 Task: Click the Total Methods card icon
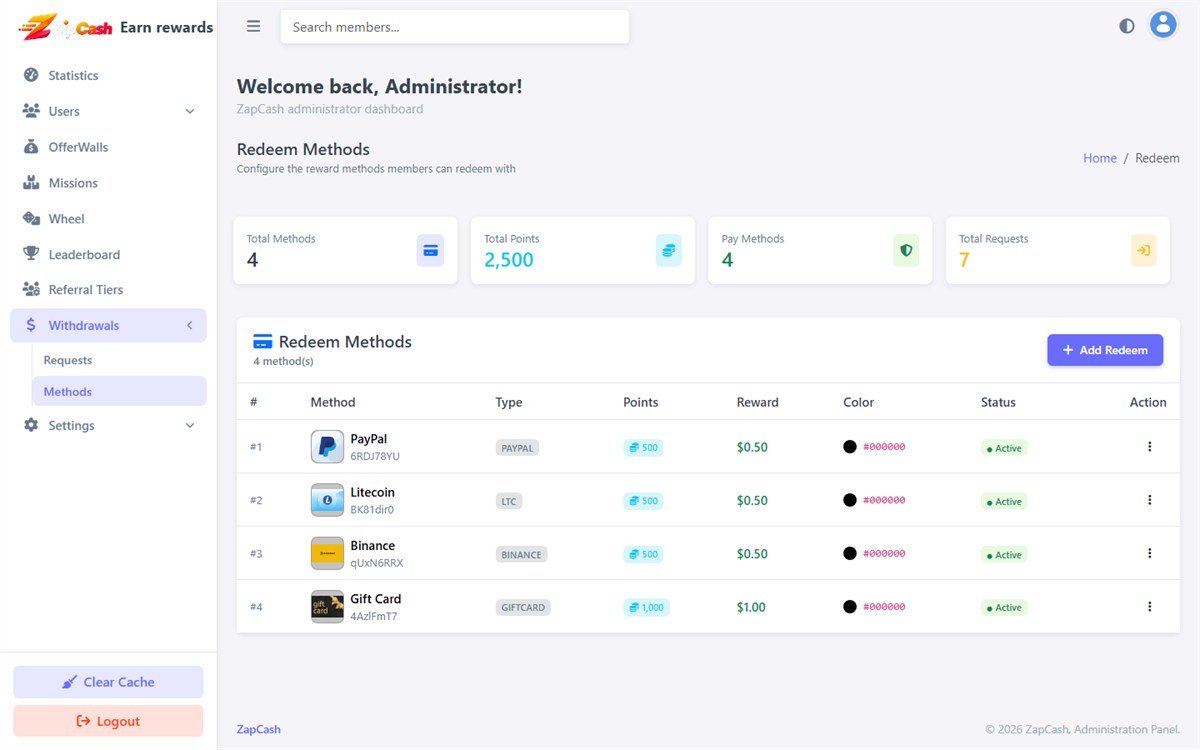click(x=430, y=250)
